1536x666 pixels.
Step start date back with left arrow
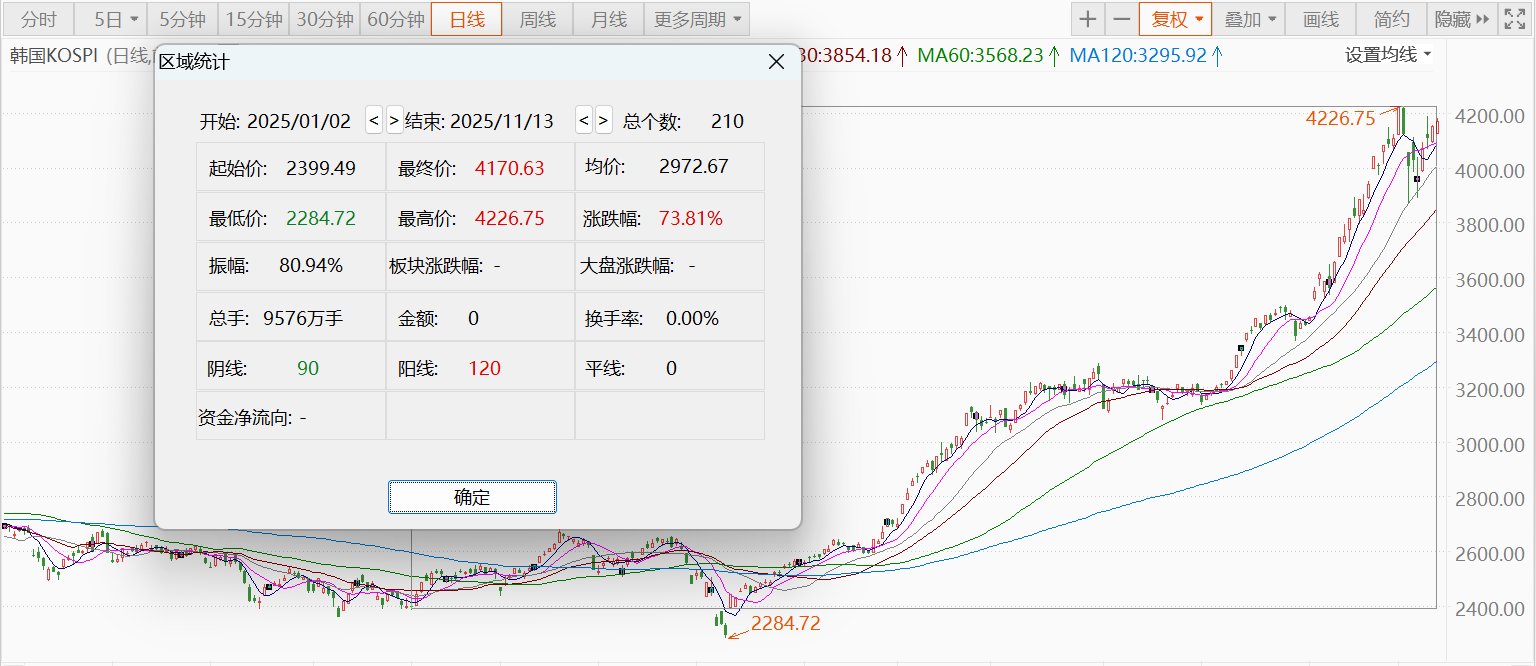click(x=374, y=121)
